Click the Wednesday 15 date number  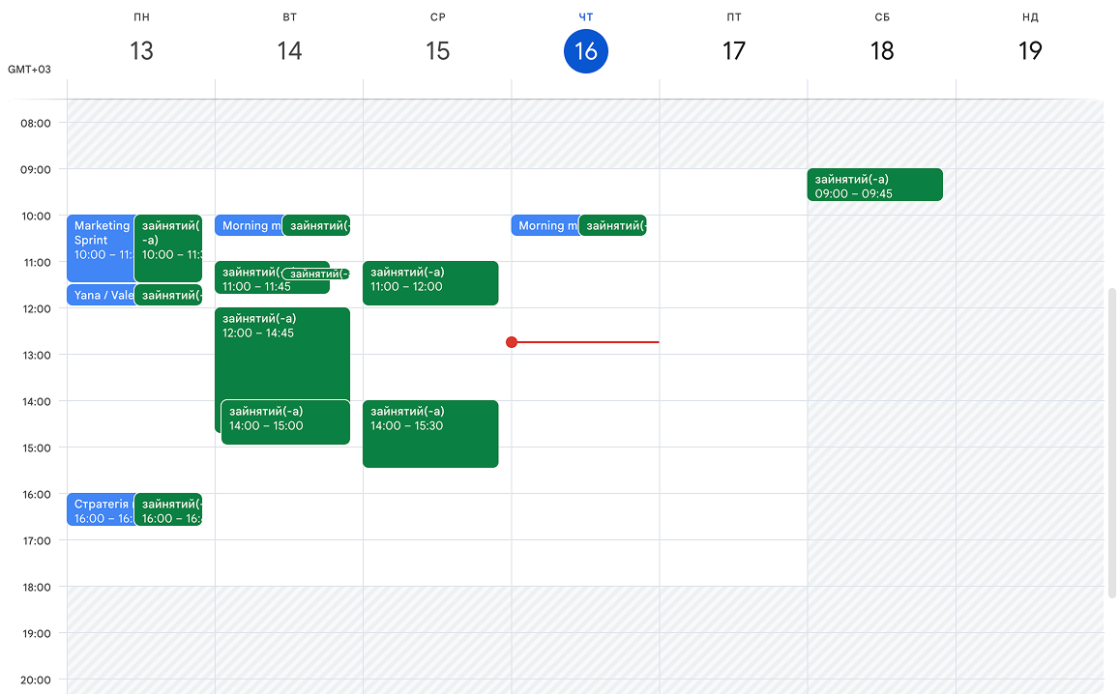tap(437, 51)
